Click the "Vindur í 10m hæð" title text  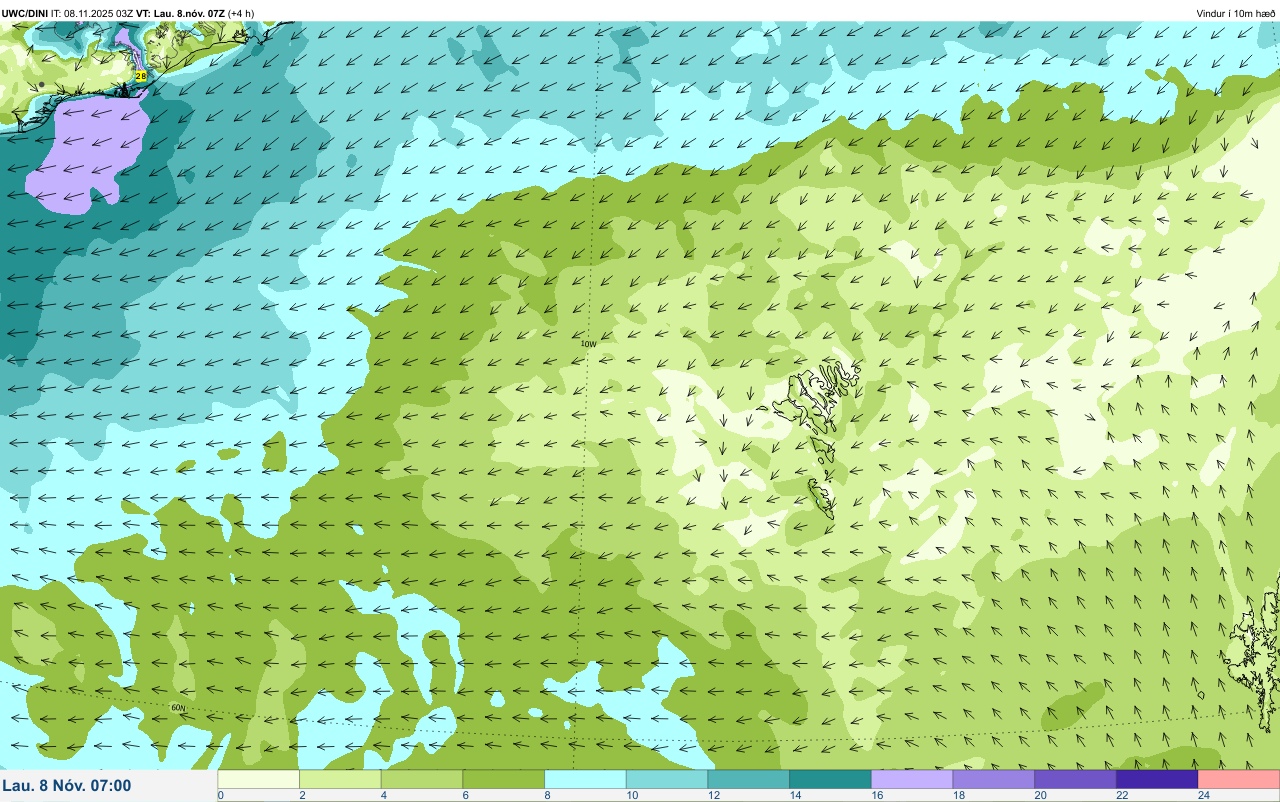coord(1236,13)
